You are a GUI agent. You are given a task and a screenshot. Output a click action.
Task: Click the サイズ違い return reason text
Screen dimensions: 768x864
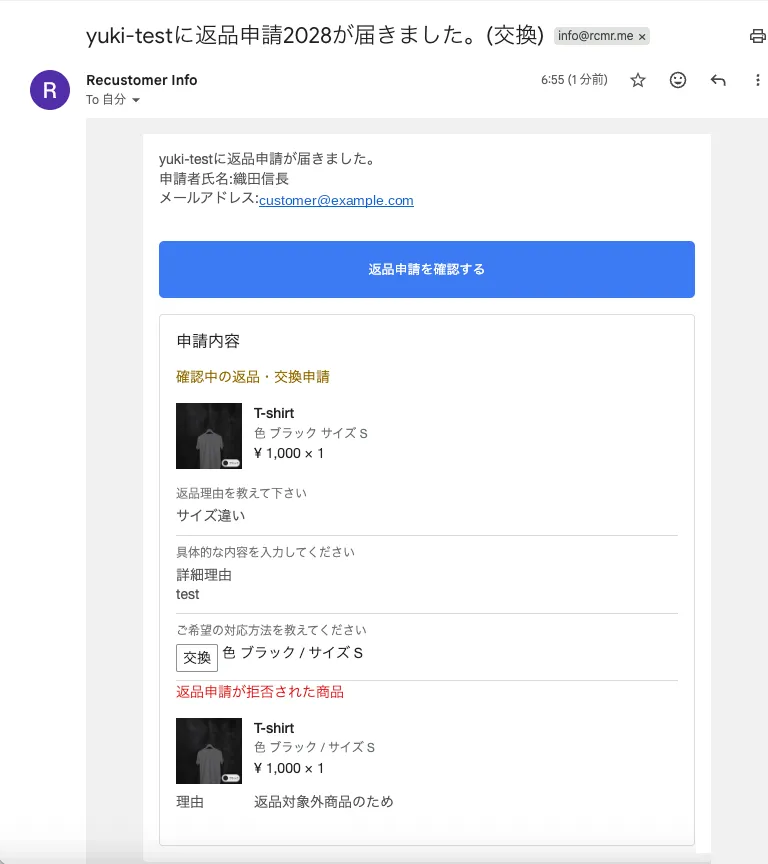pyautogui.click(x=210, y=516)
